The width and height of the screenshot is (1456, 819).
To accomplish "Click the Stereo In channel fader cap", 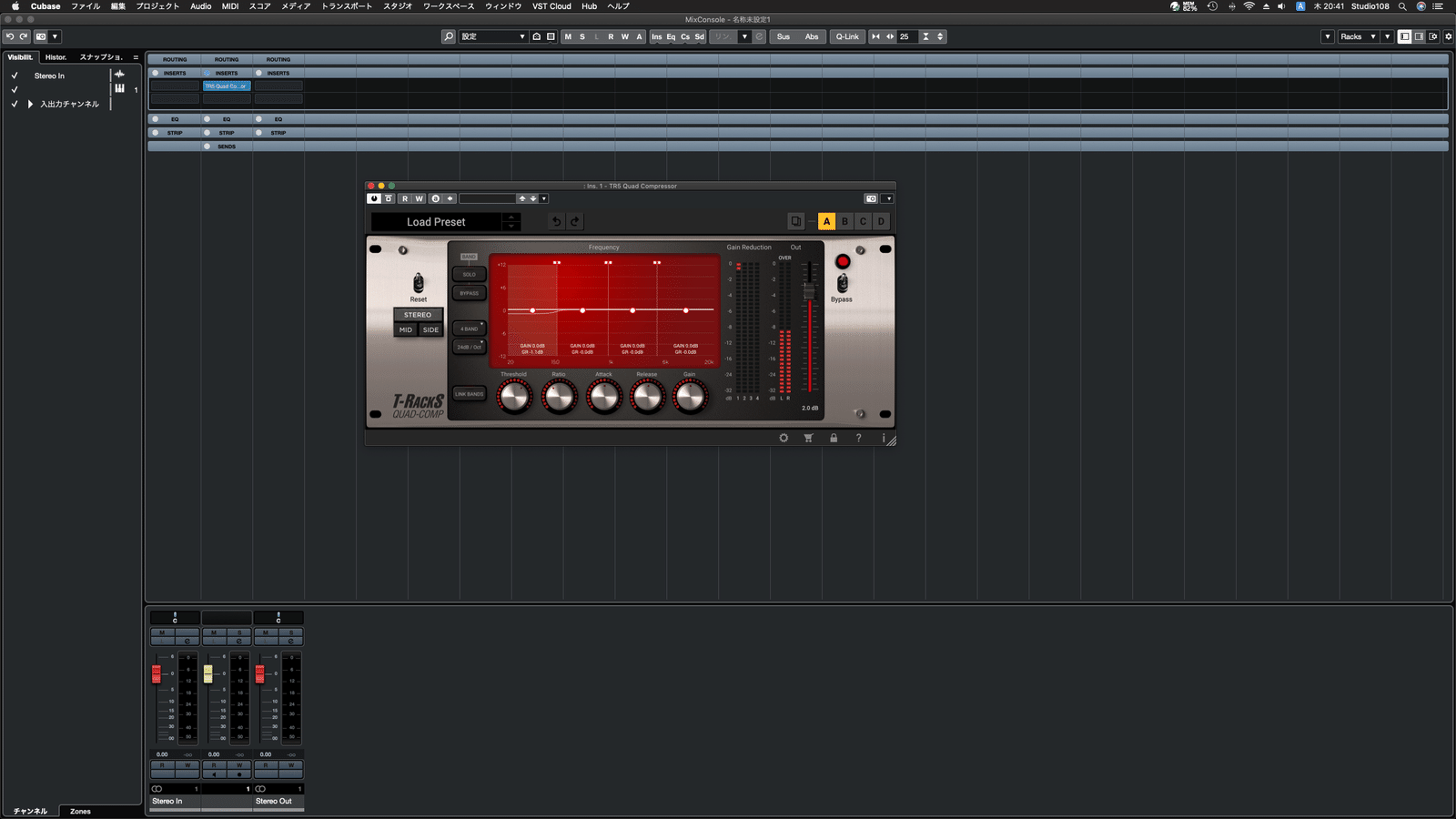I will (x=157, y=673).
